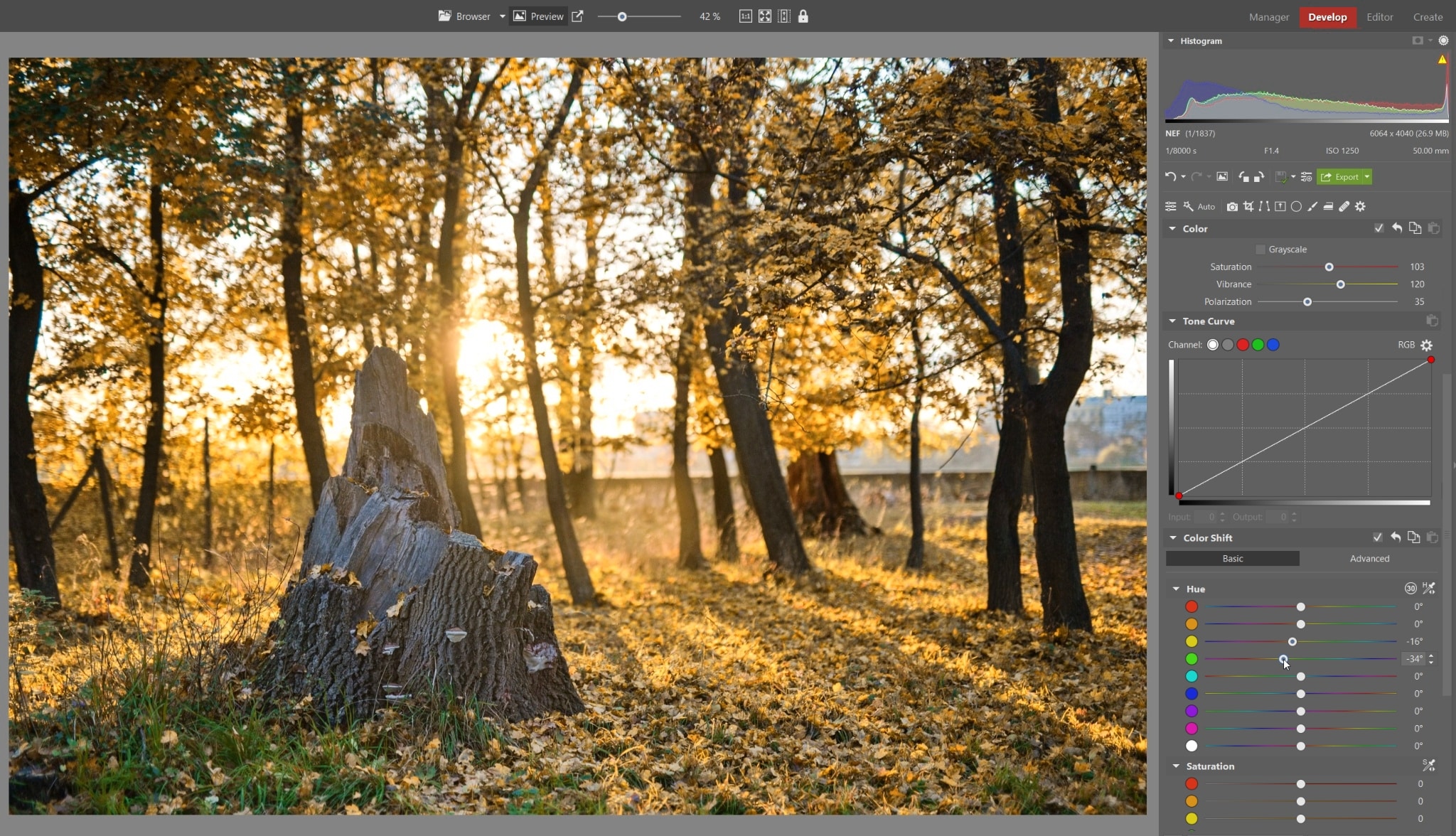Fit whole image to window

pyautogui.click(x=765, y=16)
